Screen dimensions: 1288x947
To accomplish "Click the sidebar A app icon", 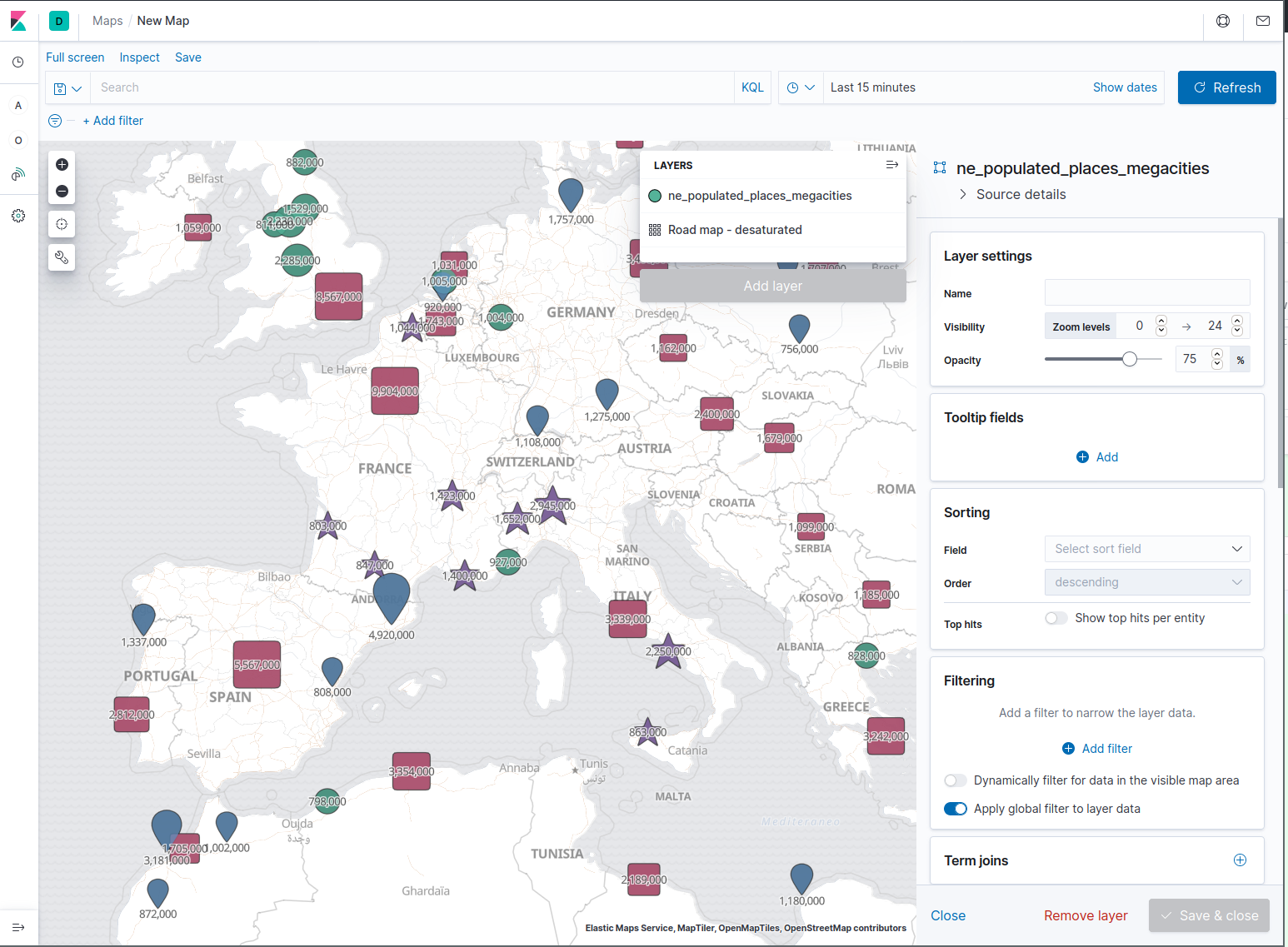I will 18,106.
